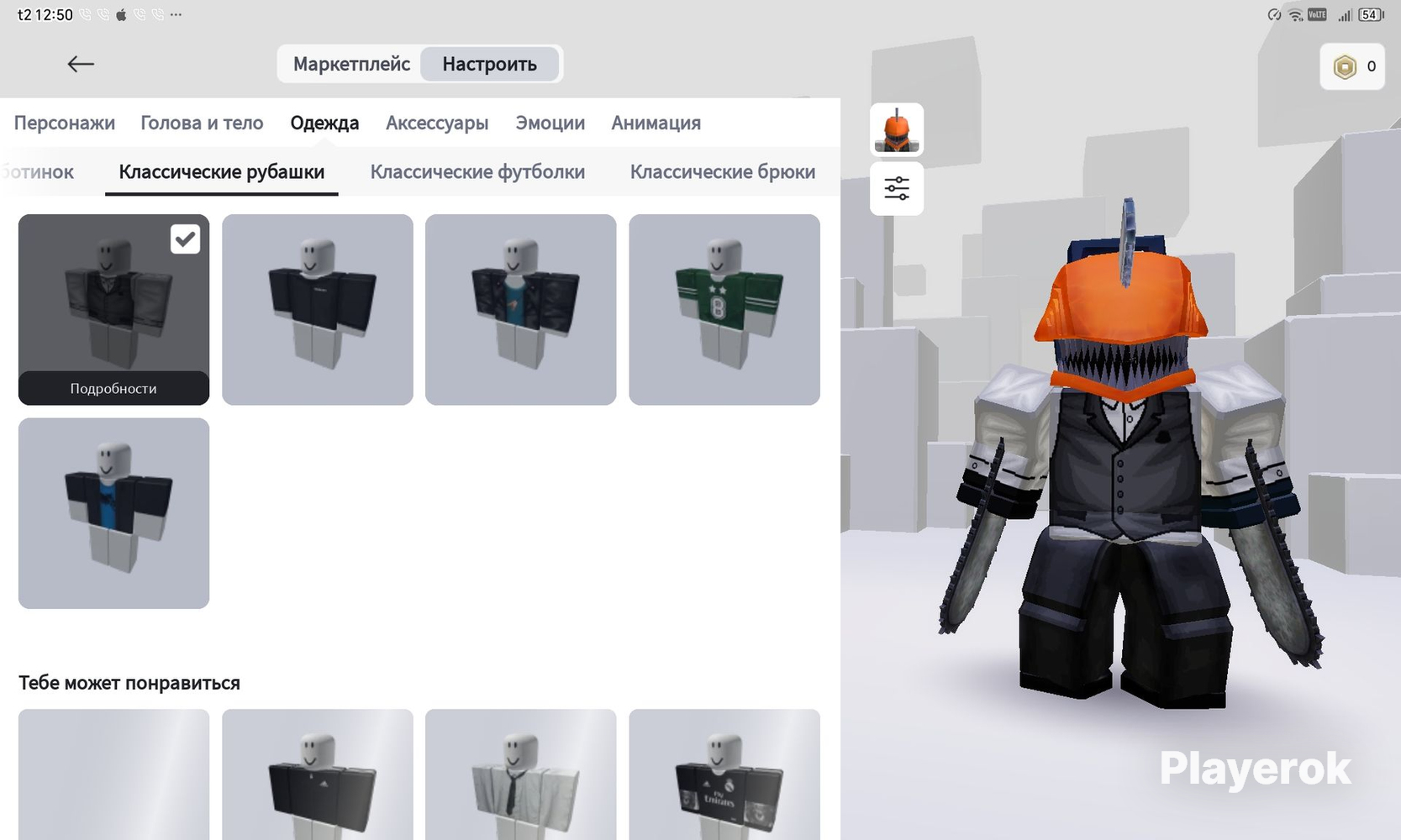Check the Wi-Fi status icon

click(1295, 15)
